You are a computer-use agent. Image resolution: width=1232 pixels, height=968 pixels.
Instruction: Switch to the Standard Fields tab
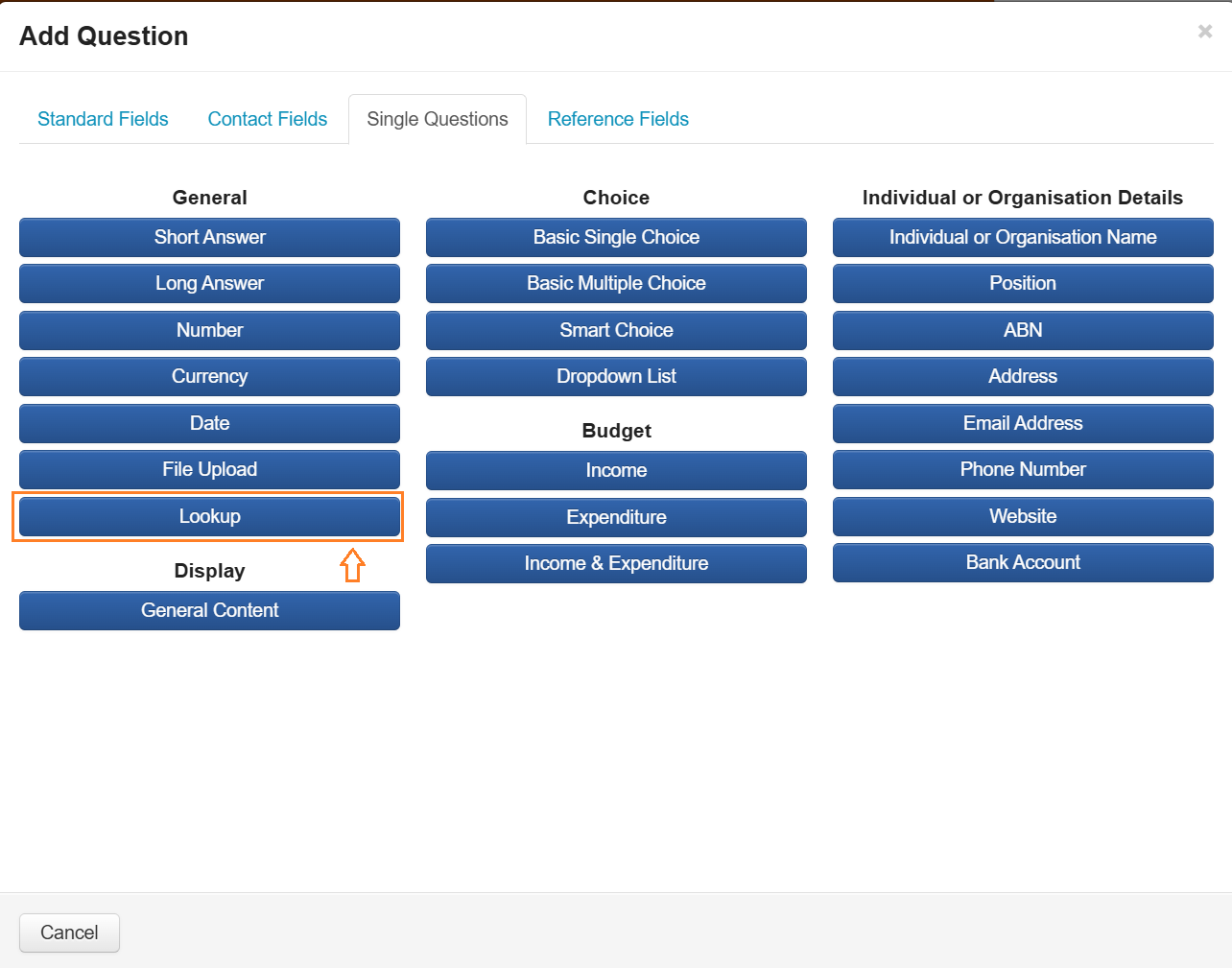pyautogui.click(x=103, y=119)
